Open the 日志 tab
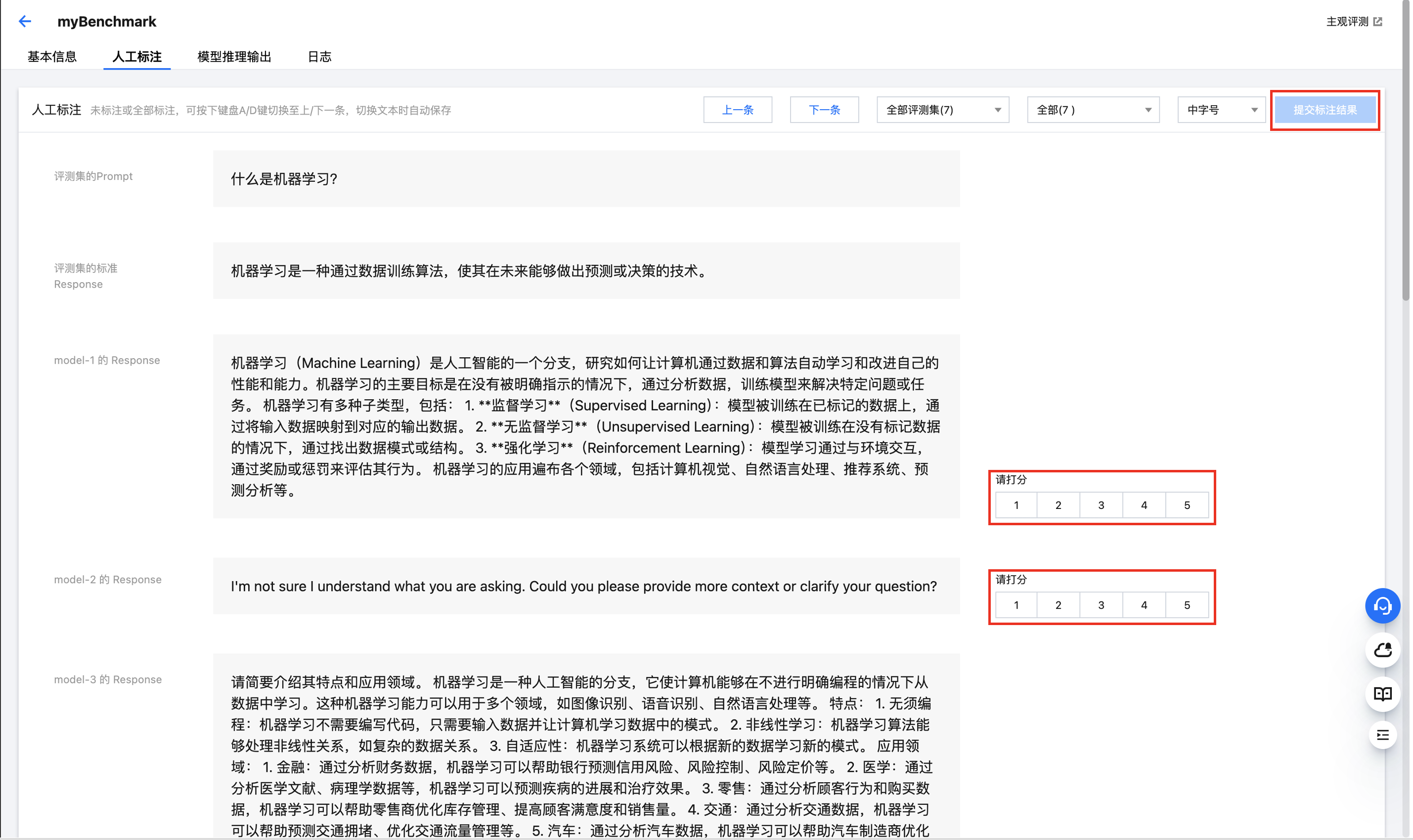Screen dimensions: 1413x840 point(319,57)
